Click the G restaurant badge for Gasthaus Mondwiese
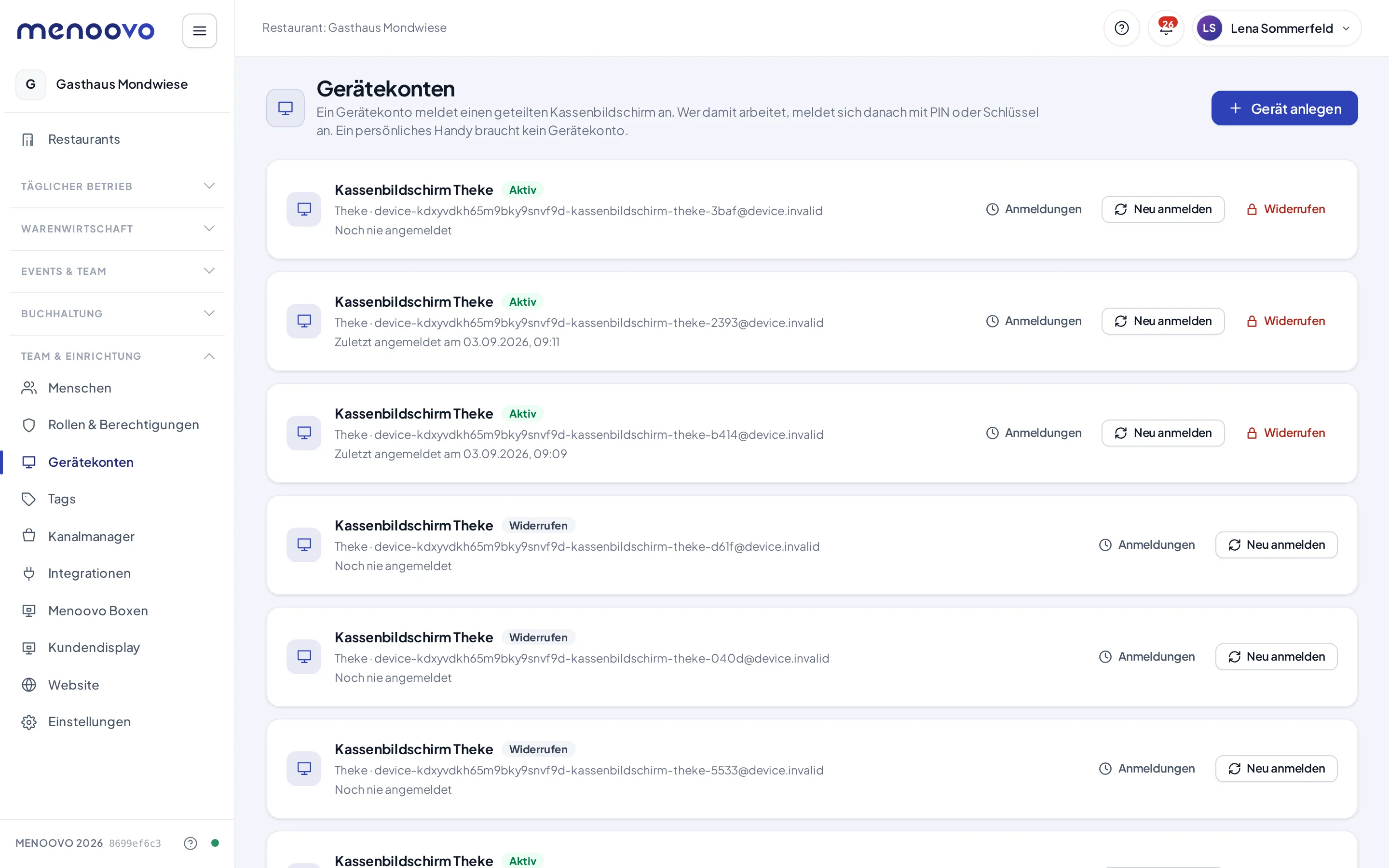This screenshot has height=868, width=1389. coord(30,84)
